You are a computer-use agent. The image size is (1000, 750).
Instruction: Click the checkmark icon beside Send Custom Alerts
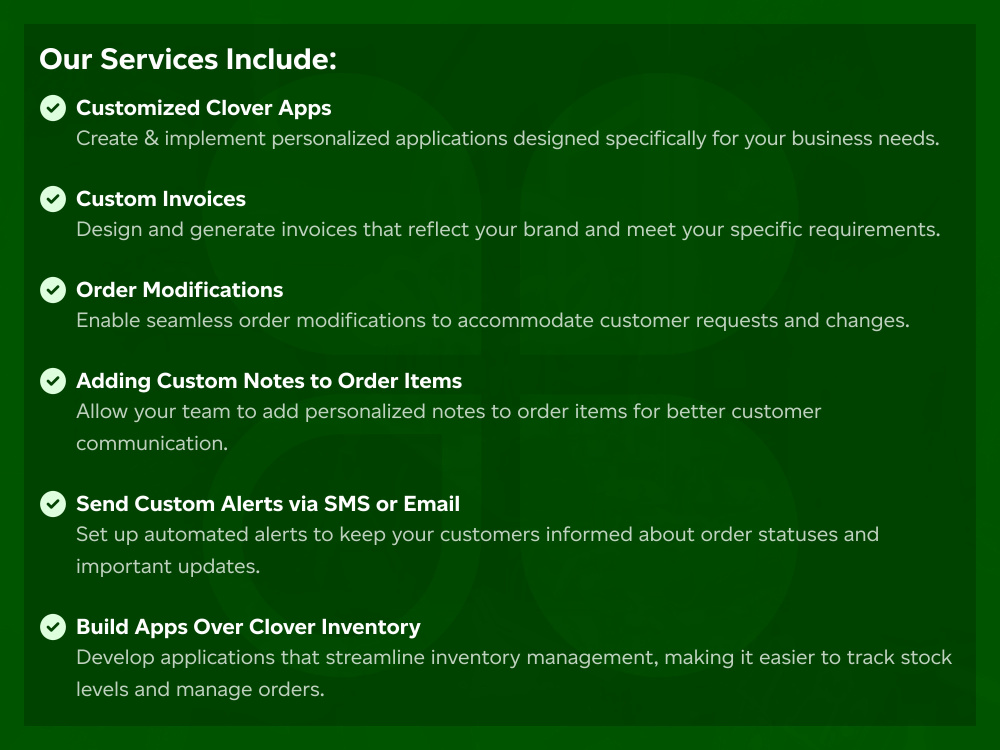[x=53, y=504]
